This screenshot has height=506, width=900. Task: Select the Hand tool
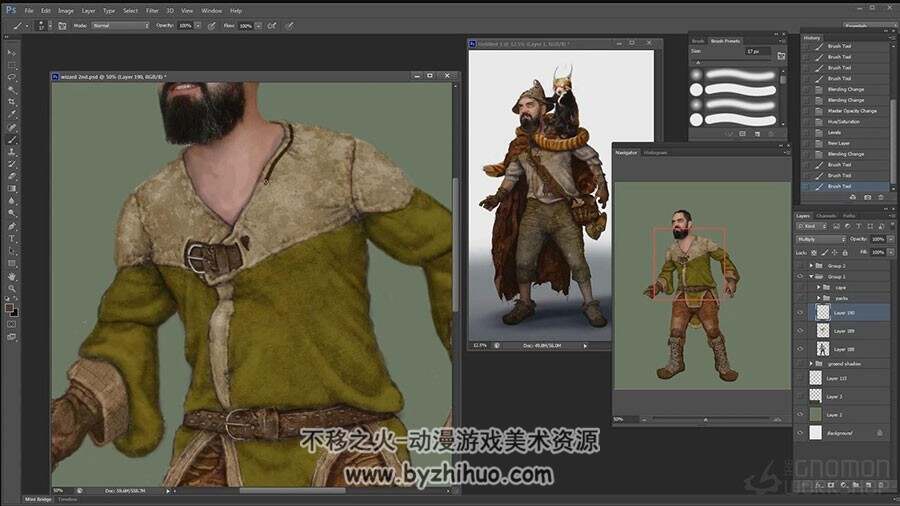11,276
